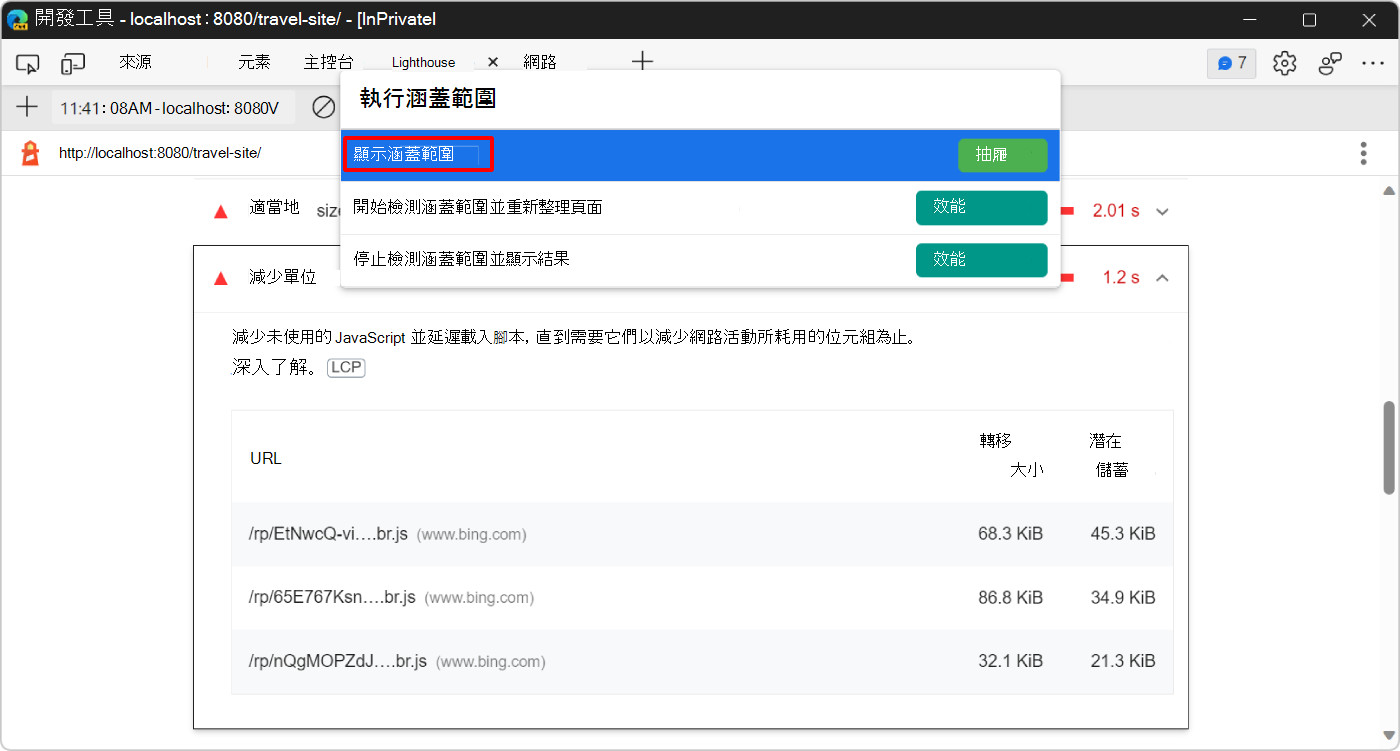Select the inspect element tool

27,62
